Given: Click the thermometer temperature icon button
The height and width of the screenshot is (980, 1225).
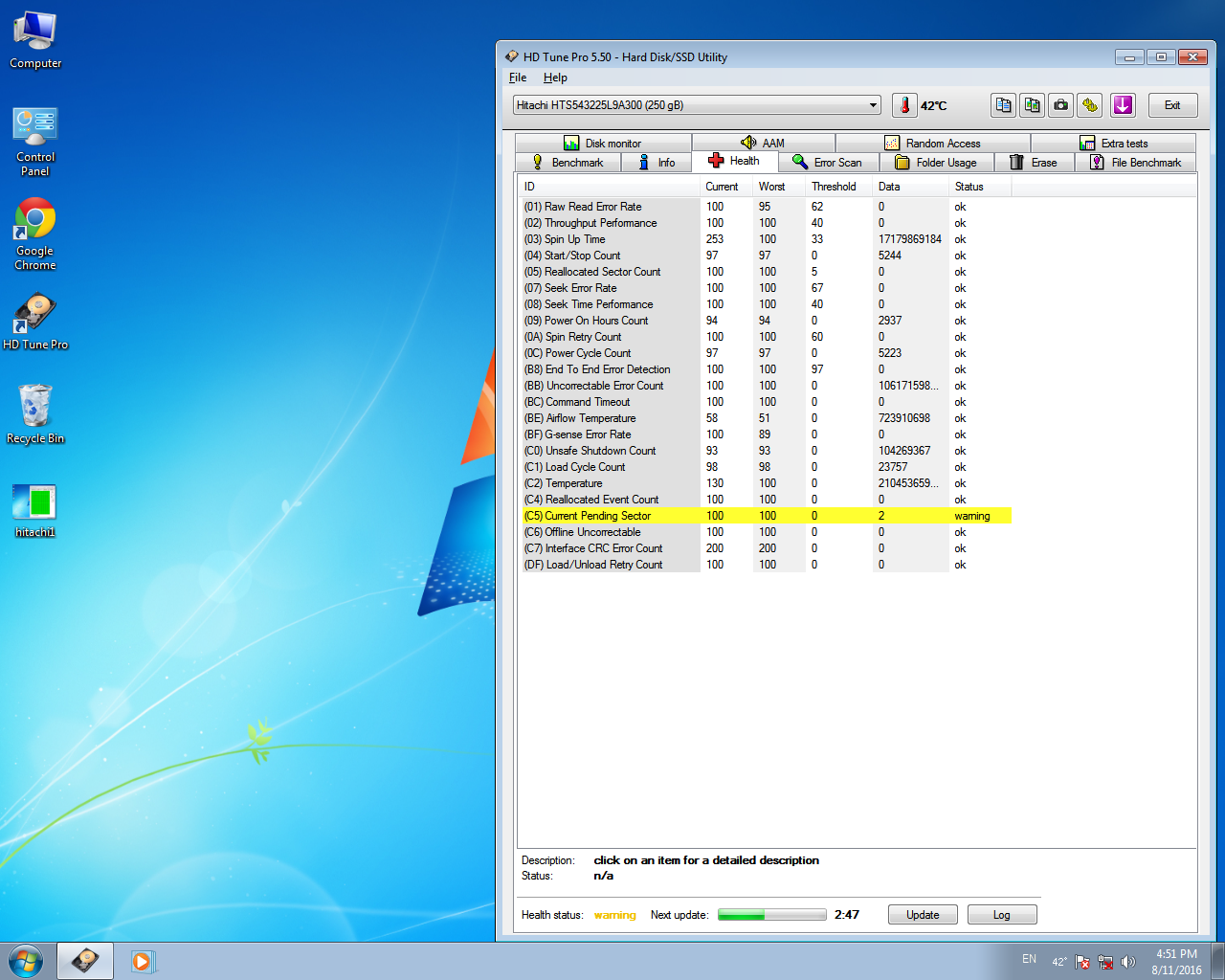Looking at the screenshot, I should tap(904, 105).
